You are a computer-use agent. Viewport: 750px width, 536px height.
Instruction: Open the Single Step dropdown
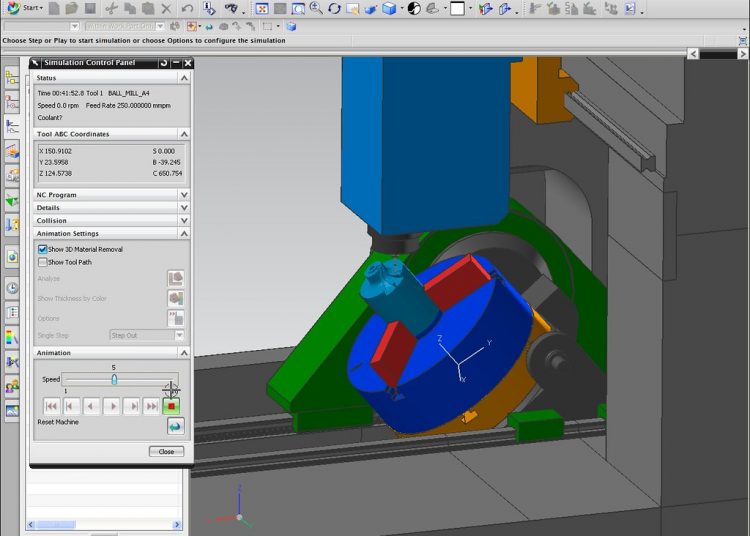pos(146,336)
